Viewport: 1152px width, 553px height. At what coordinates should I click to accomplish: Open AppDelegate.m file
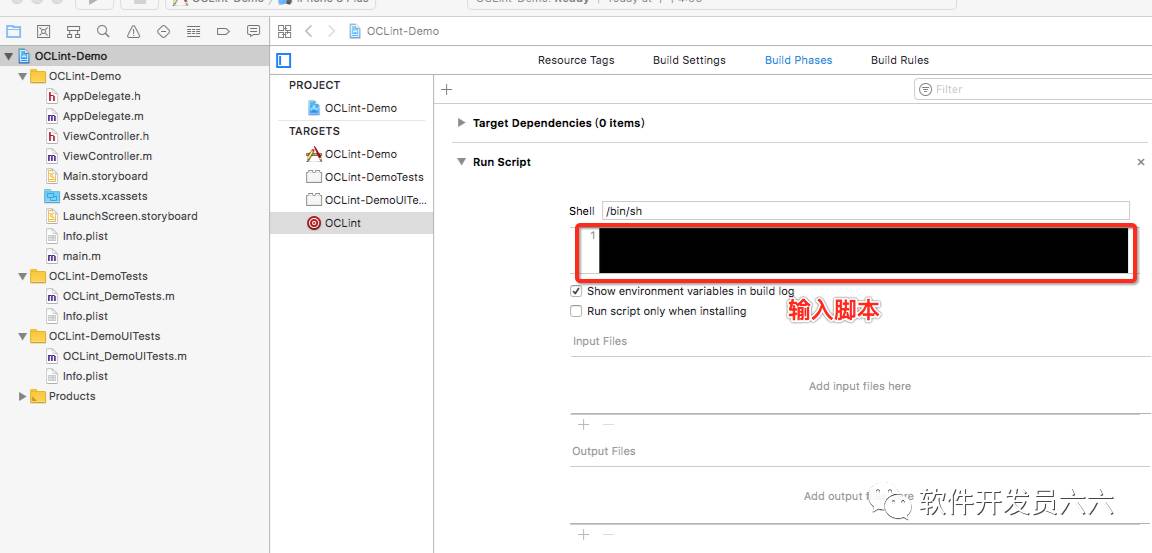click(x=103, y=116)
